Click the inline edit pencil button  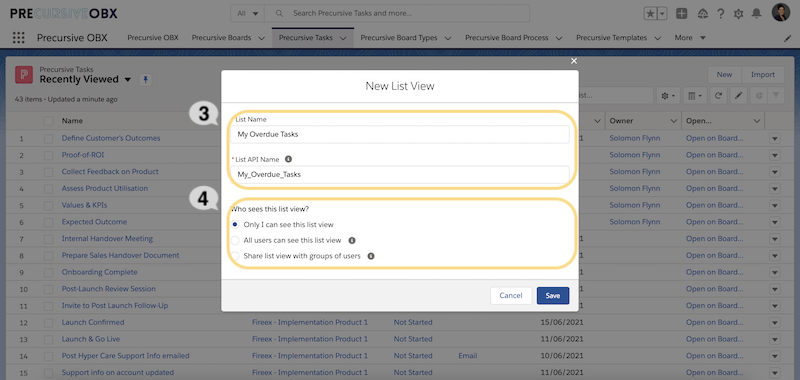coord(738,95)
